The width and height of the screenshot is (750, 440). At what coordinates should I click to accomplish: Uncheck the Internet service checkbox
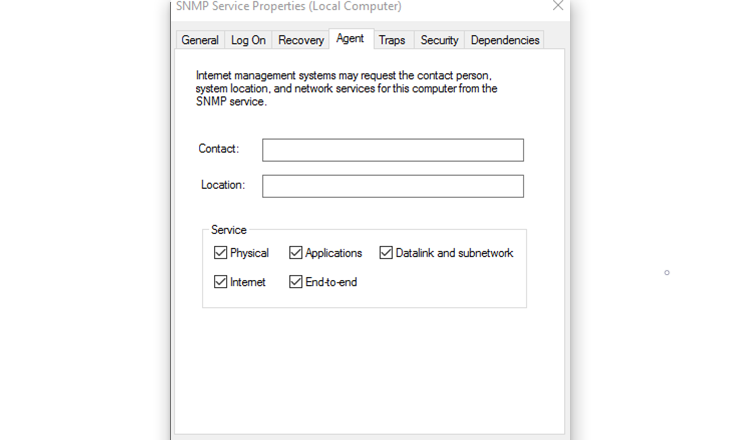click(x=221, y=282)
